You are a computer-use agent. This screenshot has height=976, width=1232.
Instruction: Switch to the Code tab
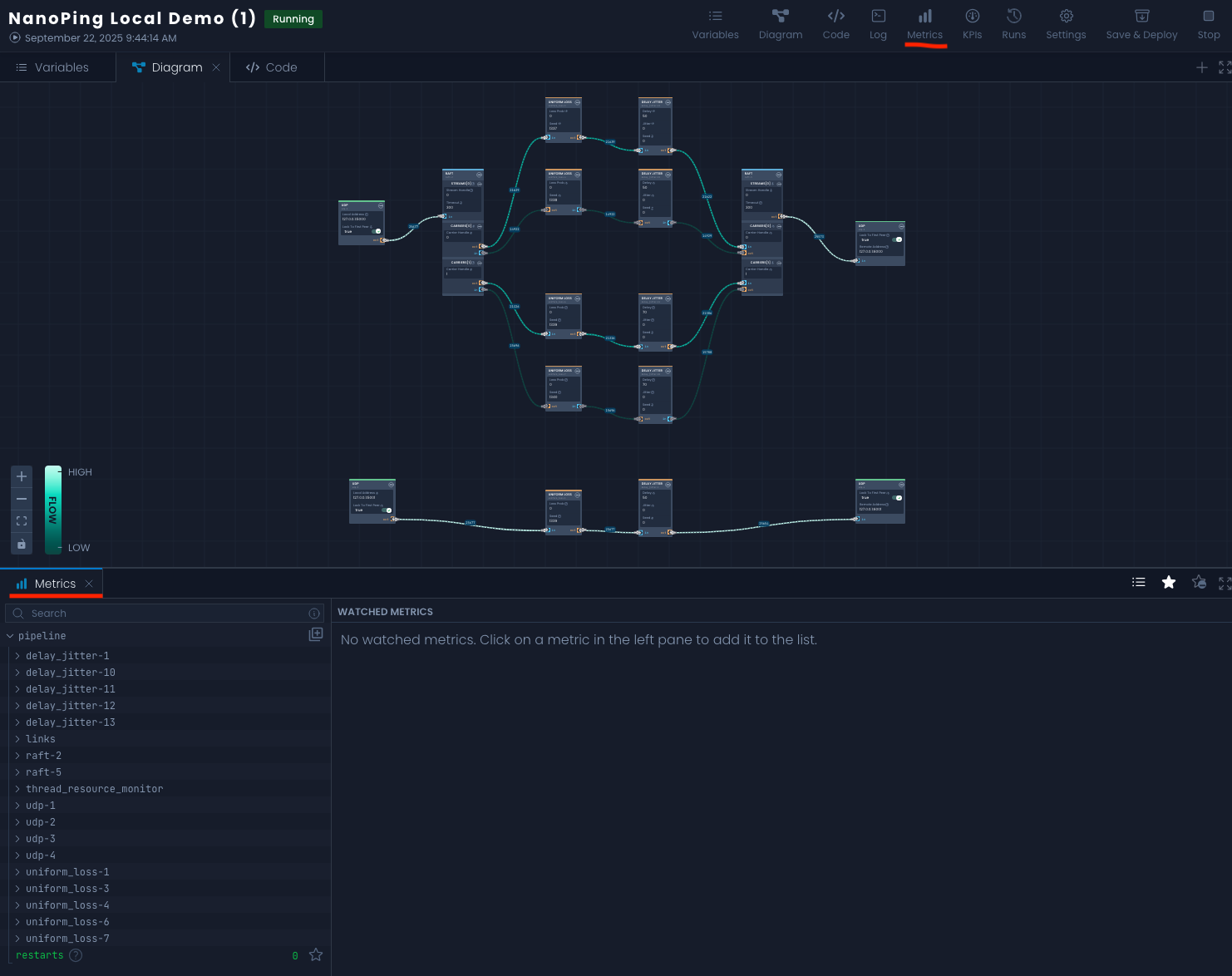pyautogui.click(x=277, y=67)
